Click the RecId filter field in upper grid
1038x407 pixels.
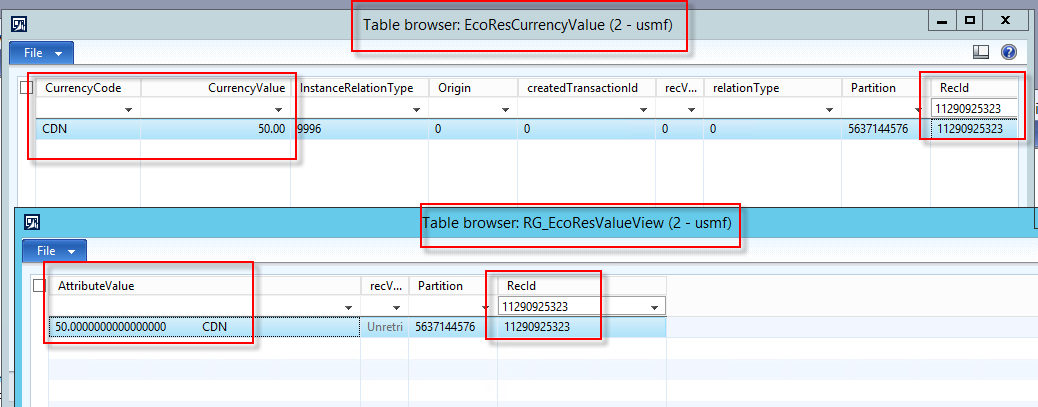point(973,108)
